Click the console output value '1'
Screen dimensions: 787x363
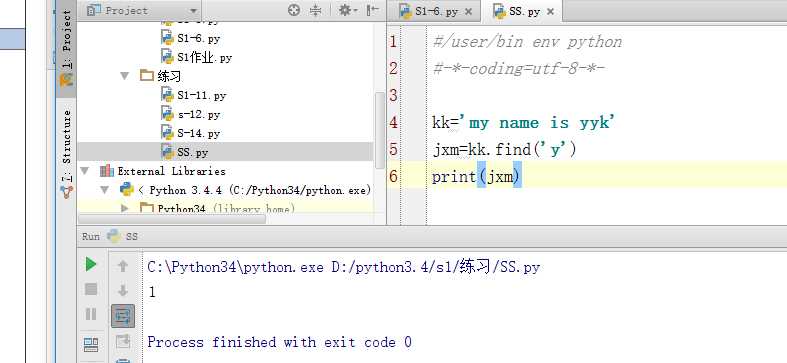152,292
